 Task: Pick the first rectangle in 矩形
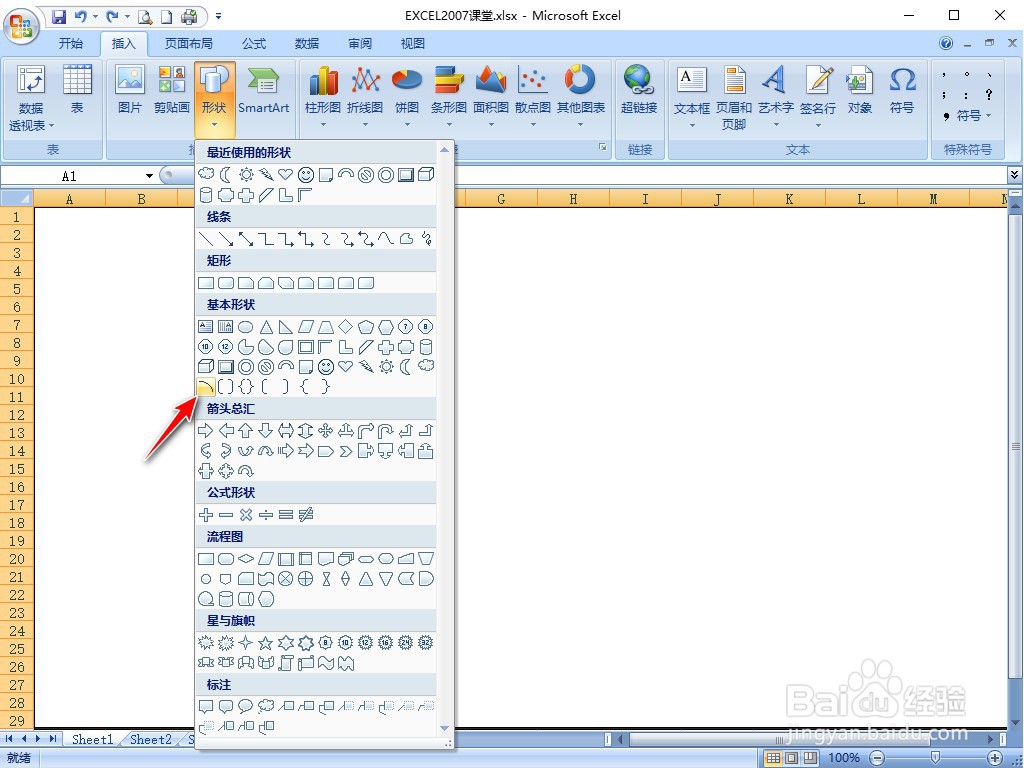pyautogui.click(x=206, y=283)
